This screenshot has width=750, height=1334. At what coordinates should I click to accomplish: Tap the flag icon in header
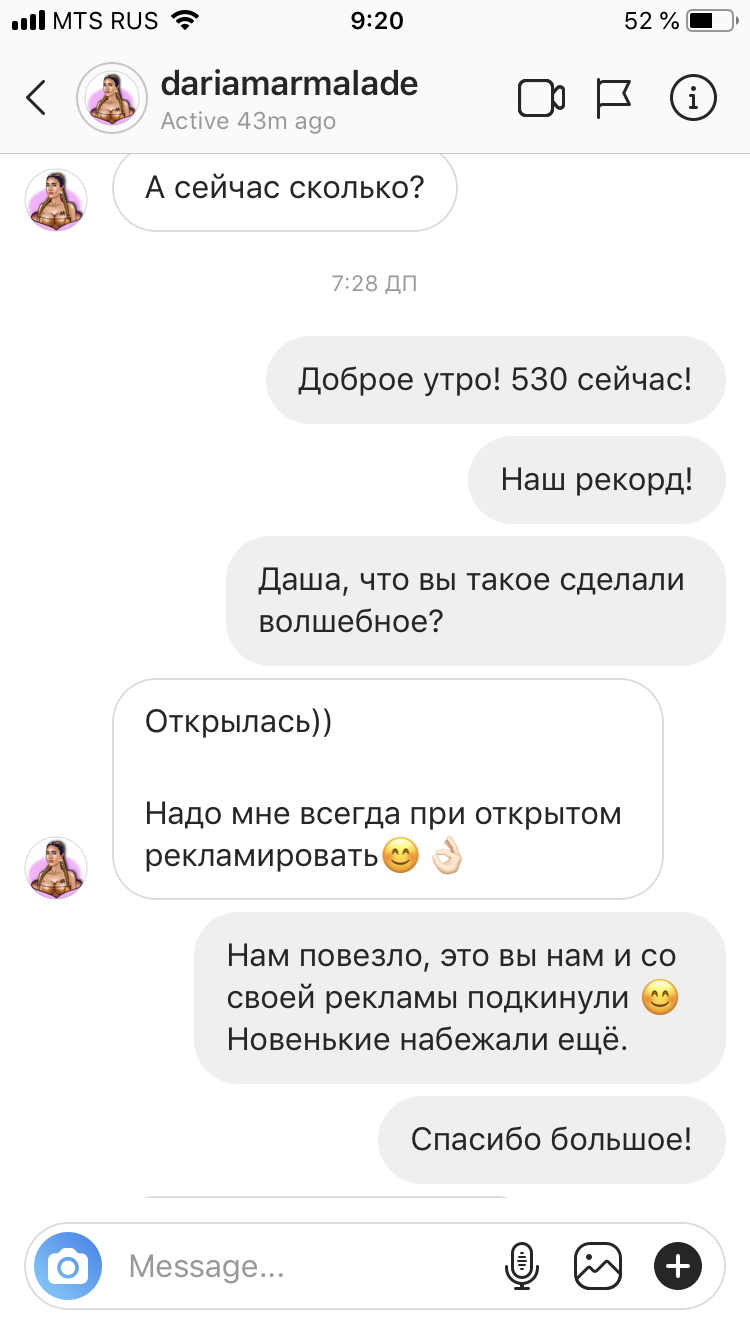(x=613, y=97)
